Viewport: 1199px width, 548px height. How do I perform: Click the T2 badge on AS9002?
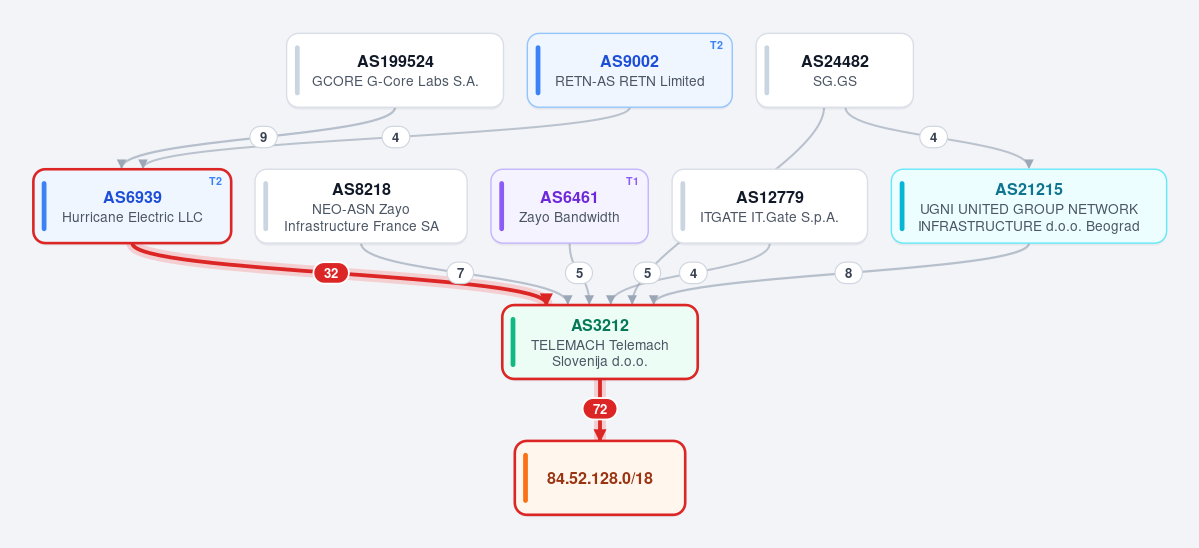pyautogui.click(x=716, y=46)
